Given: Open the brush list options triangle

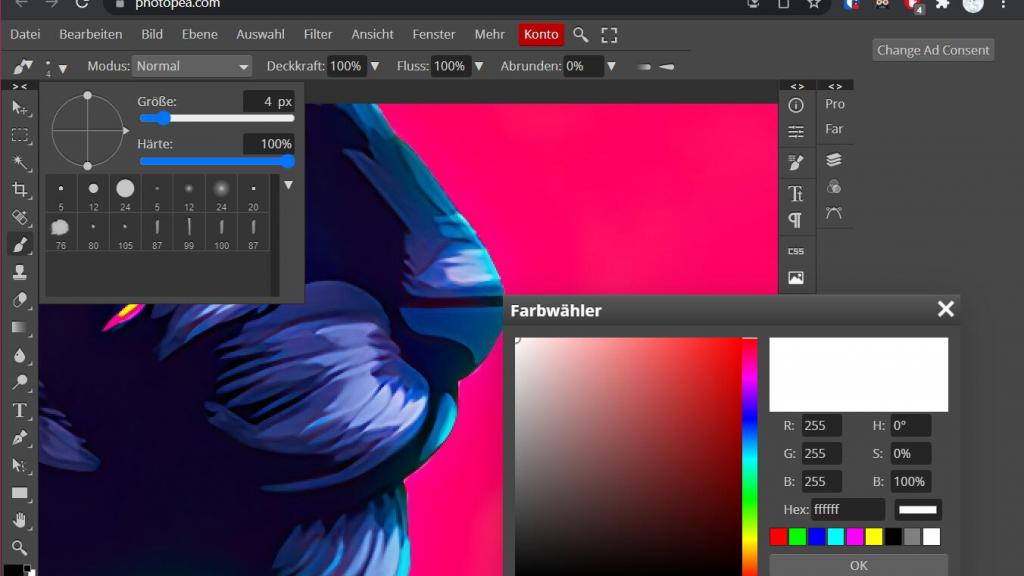Looking at the screenshot, I should click(288, 185).
